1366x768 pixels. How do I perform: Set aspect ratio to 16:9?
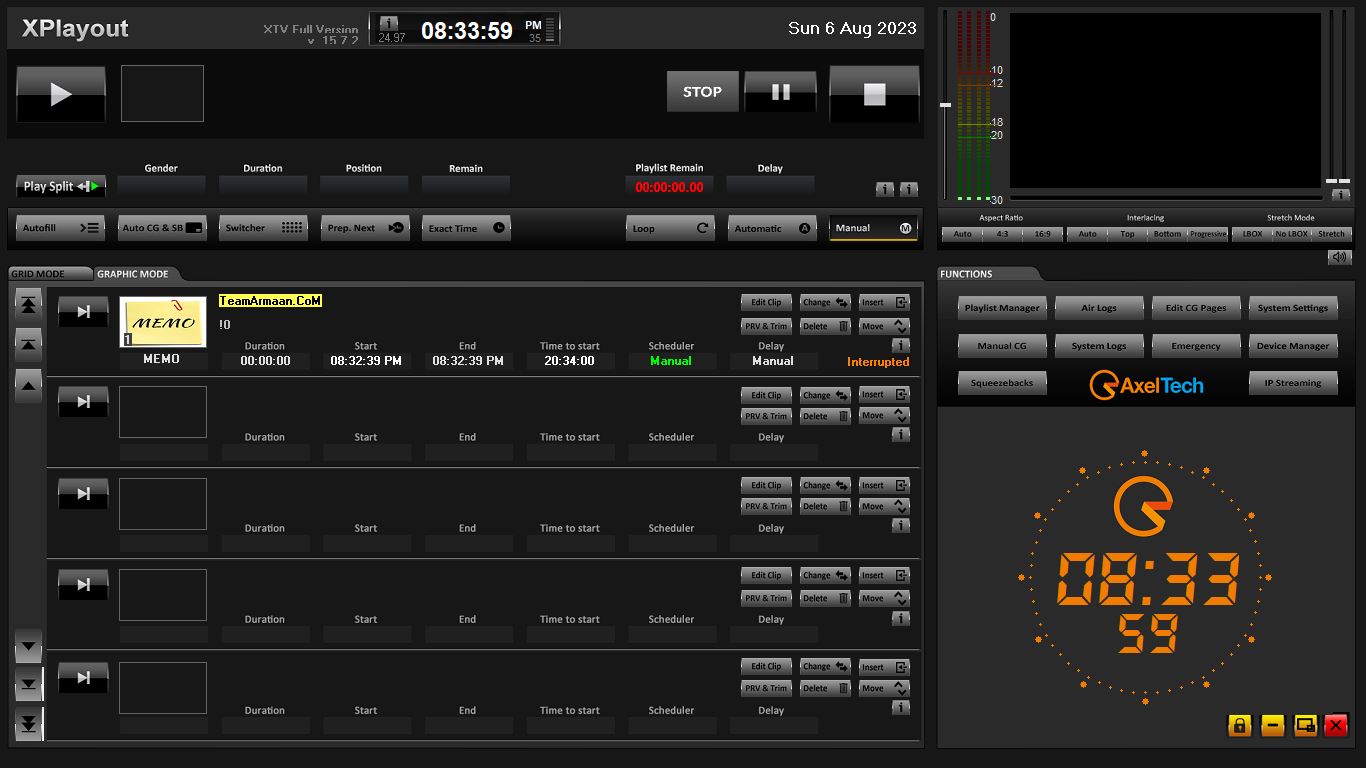pos(1043,234)
